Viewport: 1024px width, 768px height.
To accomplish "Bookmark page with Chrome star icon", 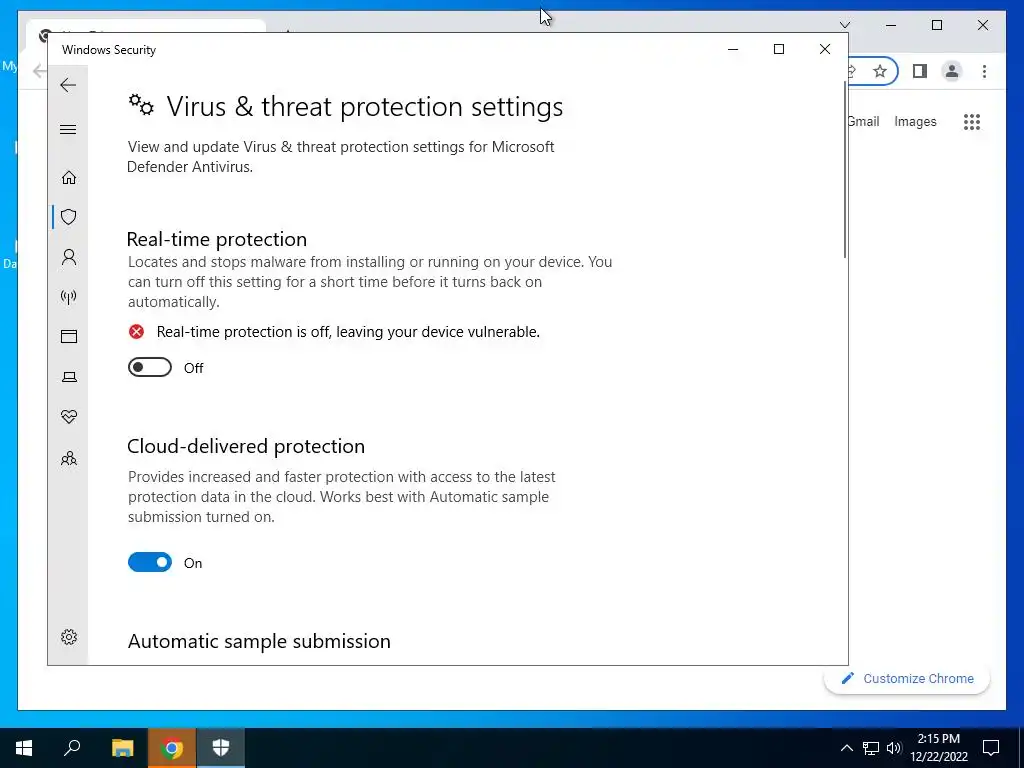I will 880,71.
